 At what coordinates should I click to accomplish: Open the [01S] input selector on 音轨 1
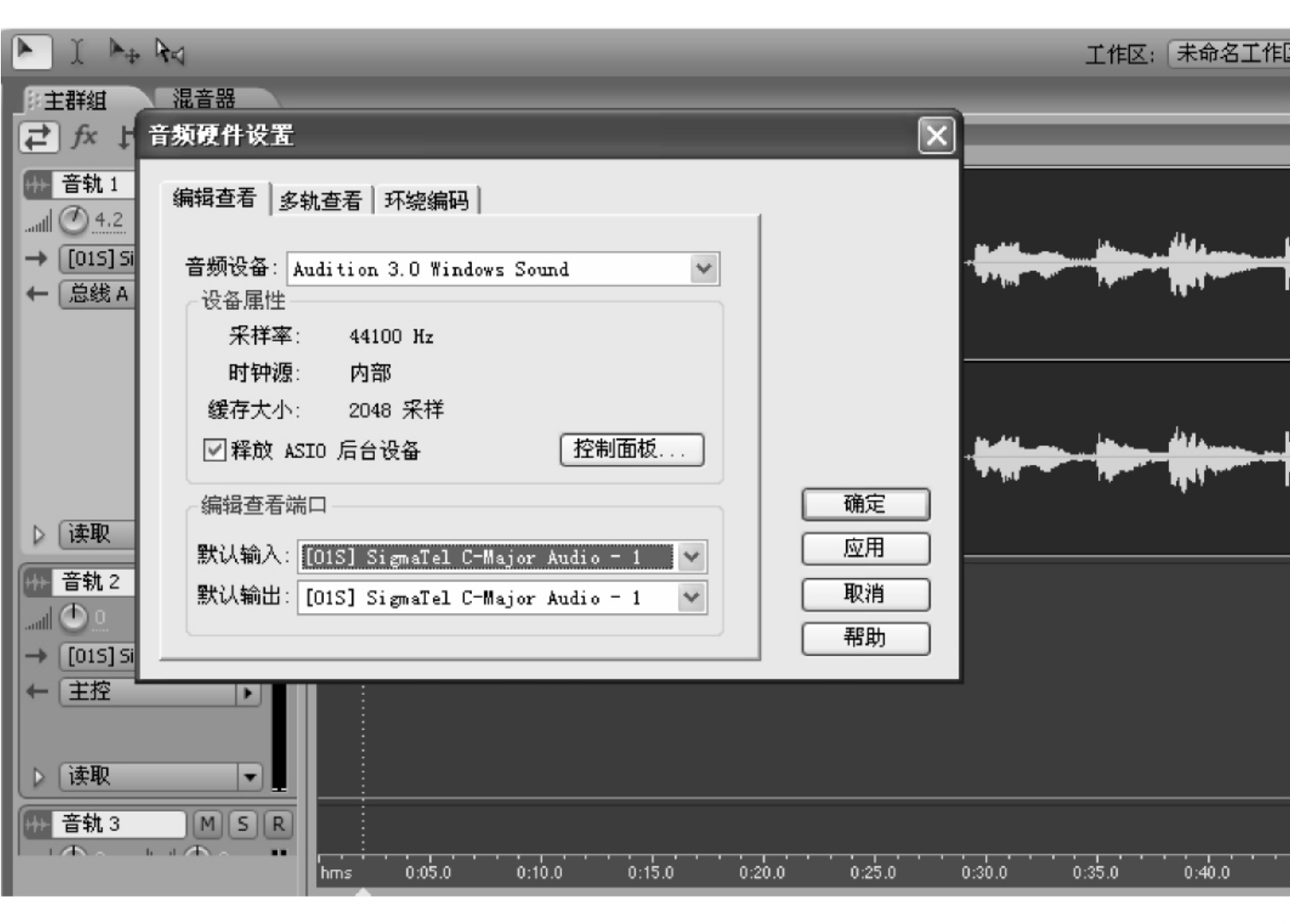(97, 259)
